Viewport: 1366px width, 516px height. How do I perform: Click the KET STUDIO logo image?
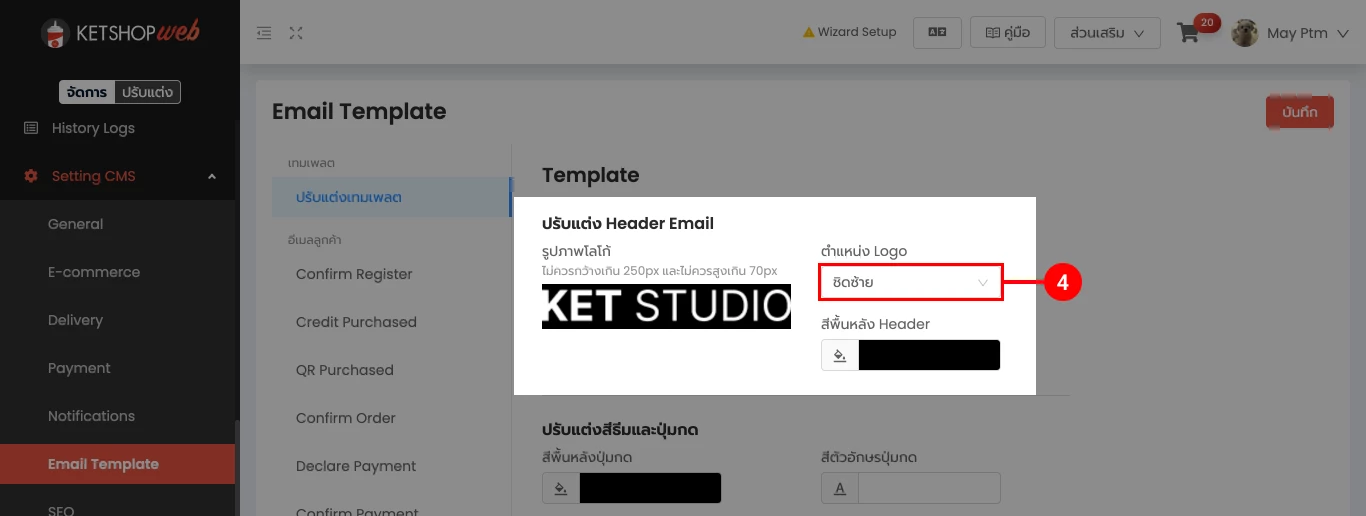pos(666,306)
